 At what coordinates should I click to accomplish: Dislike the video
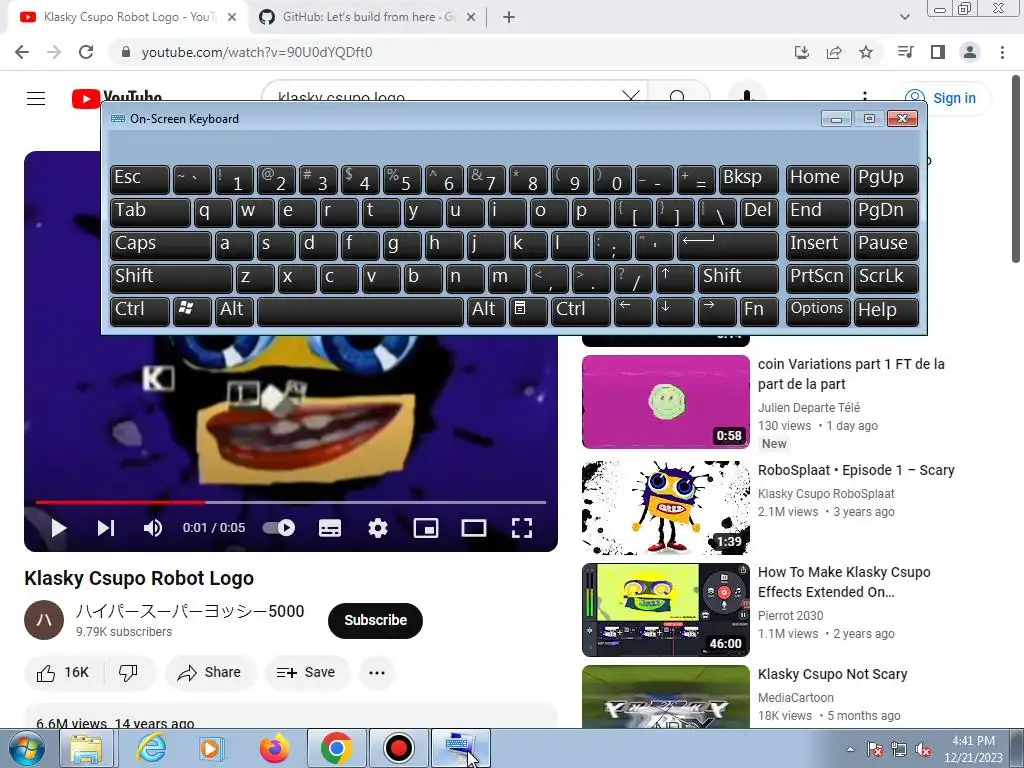click(129, 673)
